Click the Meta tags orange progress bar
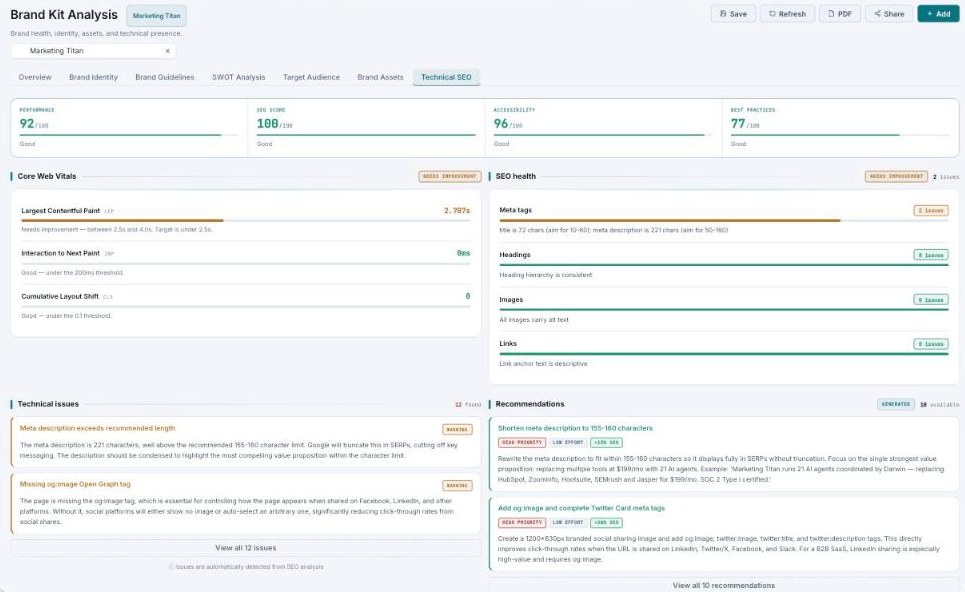 pos(724,220)
